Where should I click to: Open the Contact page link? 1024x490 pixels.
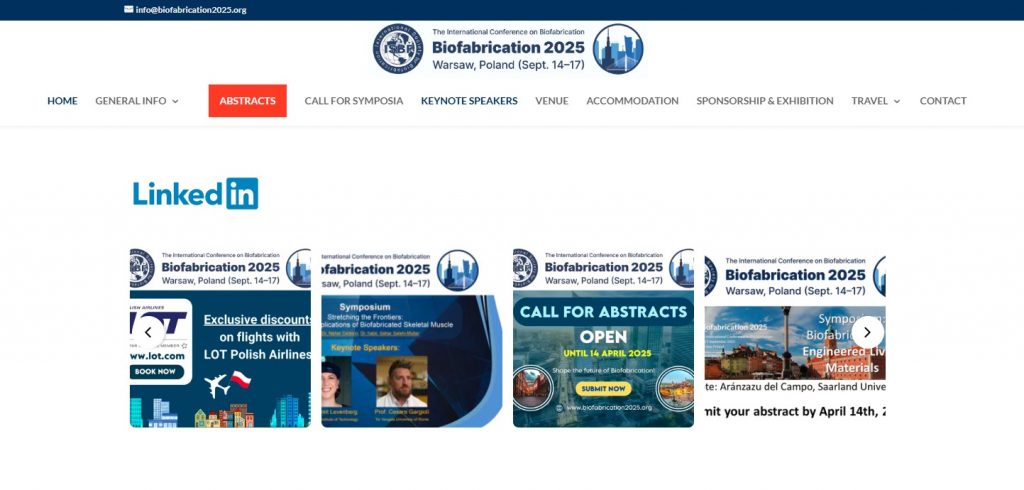click(942, 101)
